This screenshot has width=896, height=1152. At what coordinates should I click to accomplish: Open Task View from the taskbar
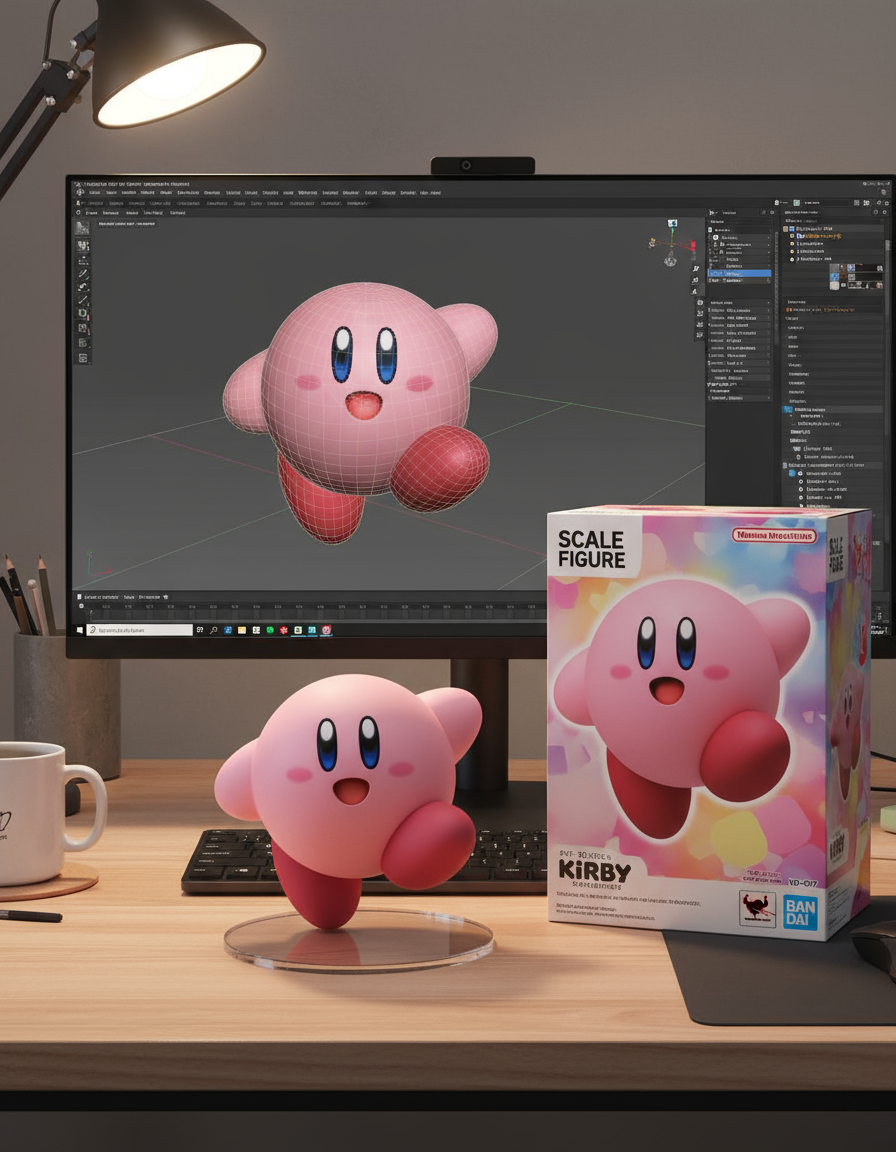click(x=200, y=630)
